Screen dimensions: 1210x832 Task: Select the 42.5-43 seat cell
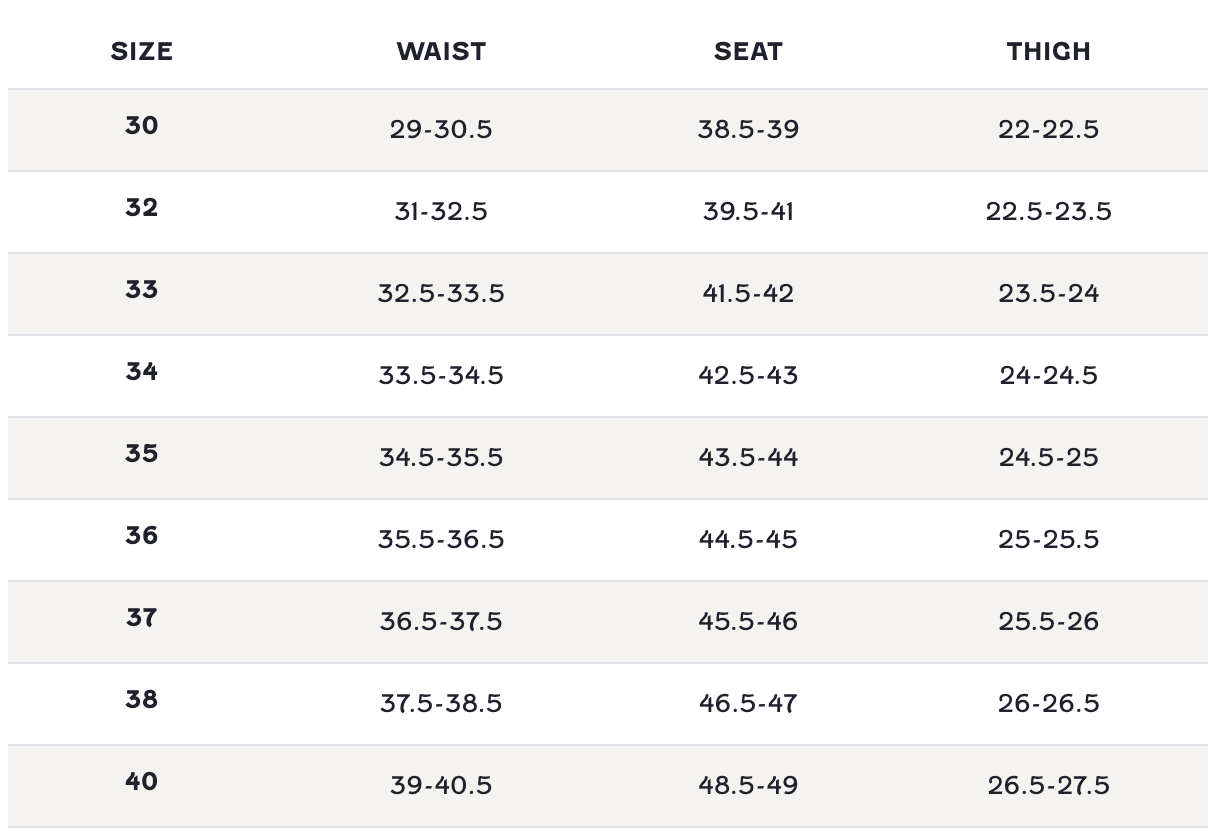point(748,376)
